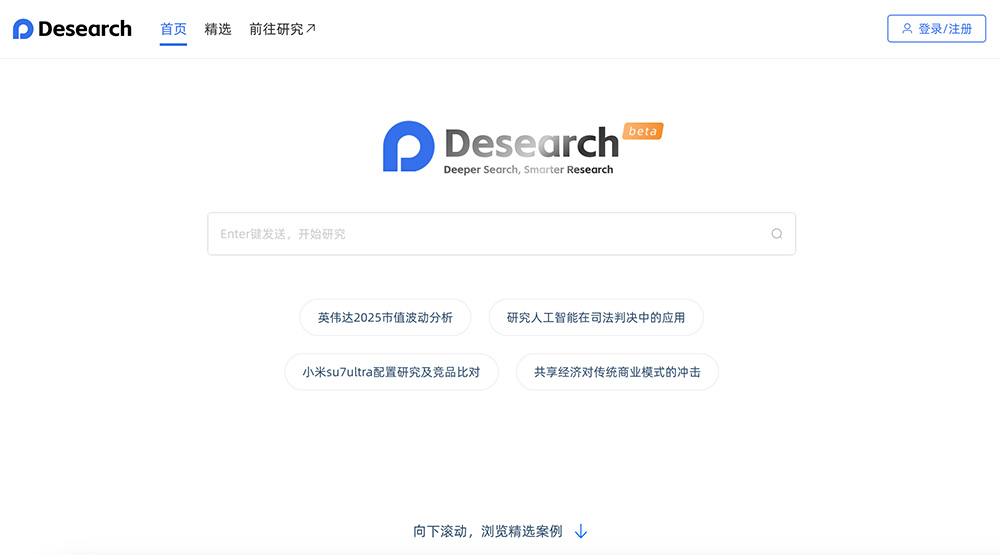Click the user icon in login button
The height and width of the screenshot is (555, 1000).
[907, 29]
